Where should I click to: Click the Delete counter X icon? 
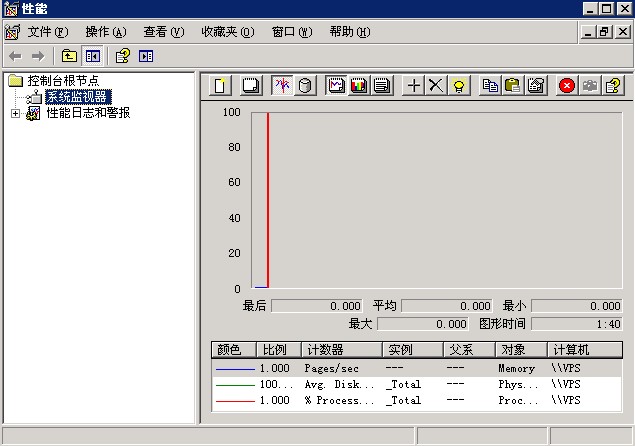tap(436, 85)
